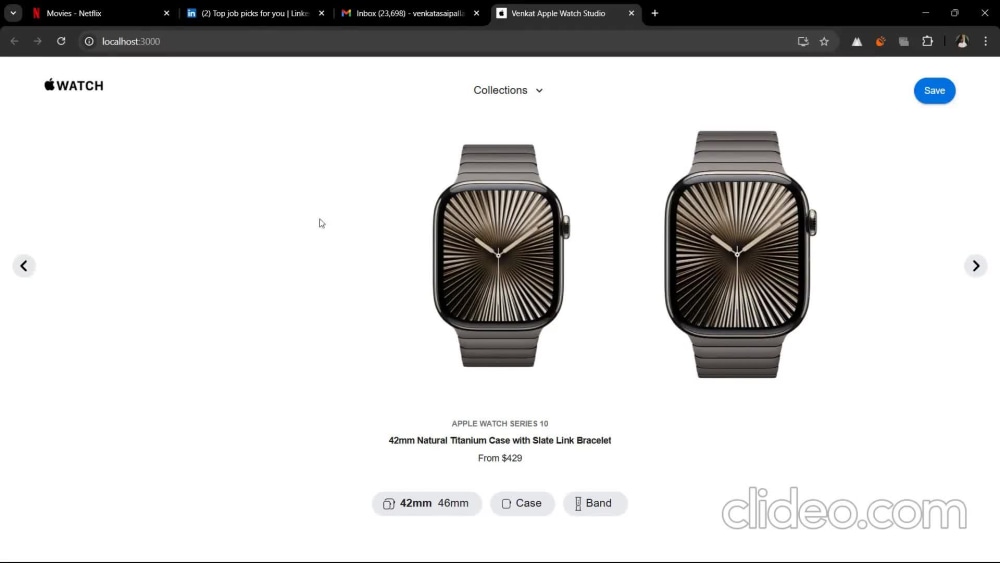The width and height of the screenshot is (1000, 563).
Task: Click the browser back button
Action: pos(14,41)
